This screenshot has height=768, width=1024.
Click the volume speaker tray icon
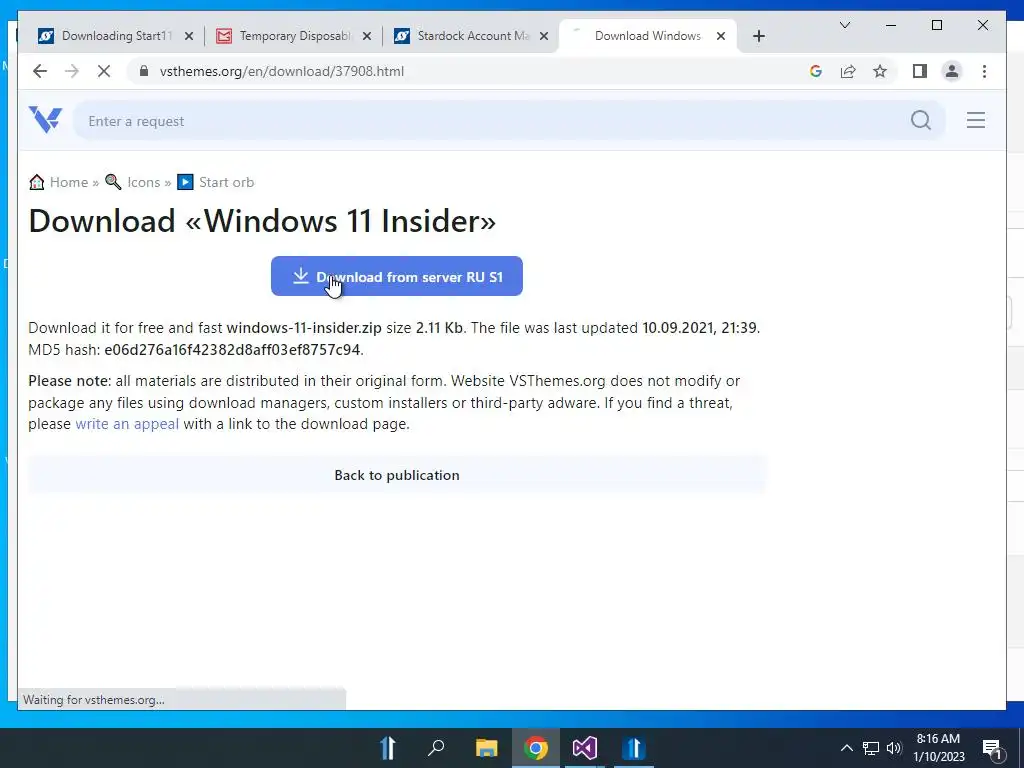point(894,748)
